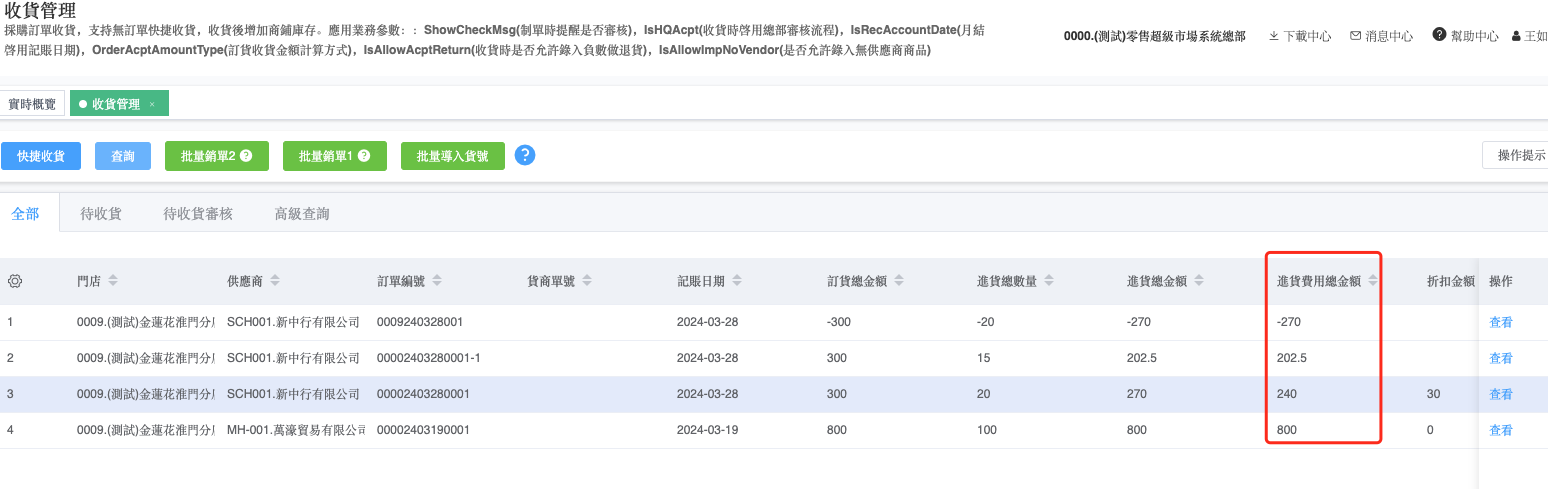Screen dimensions: 1548x489
Task: Click the blue help question-mark icon
Action: [x=525, y=155]
